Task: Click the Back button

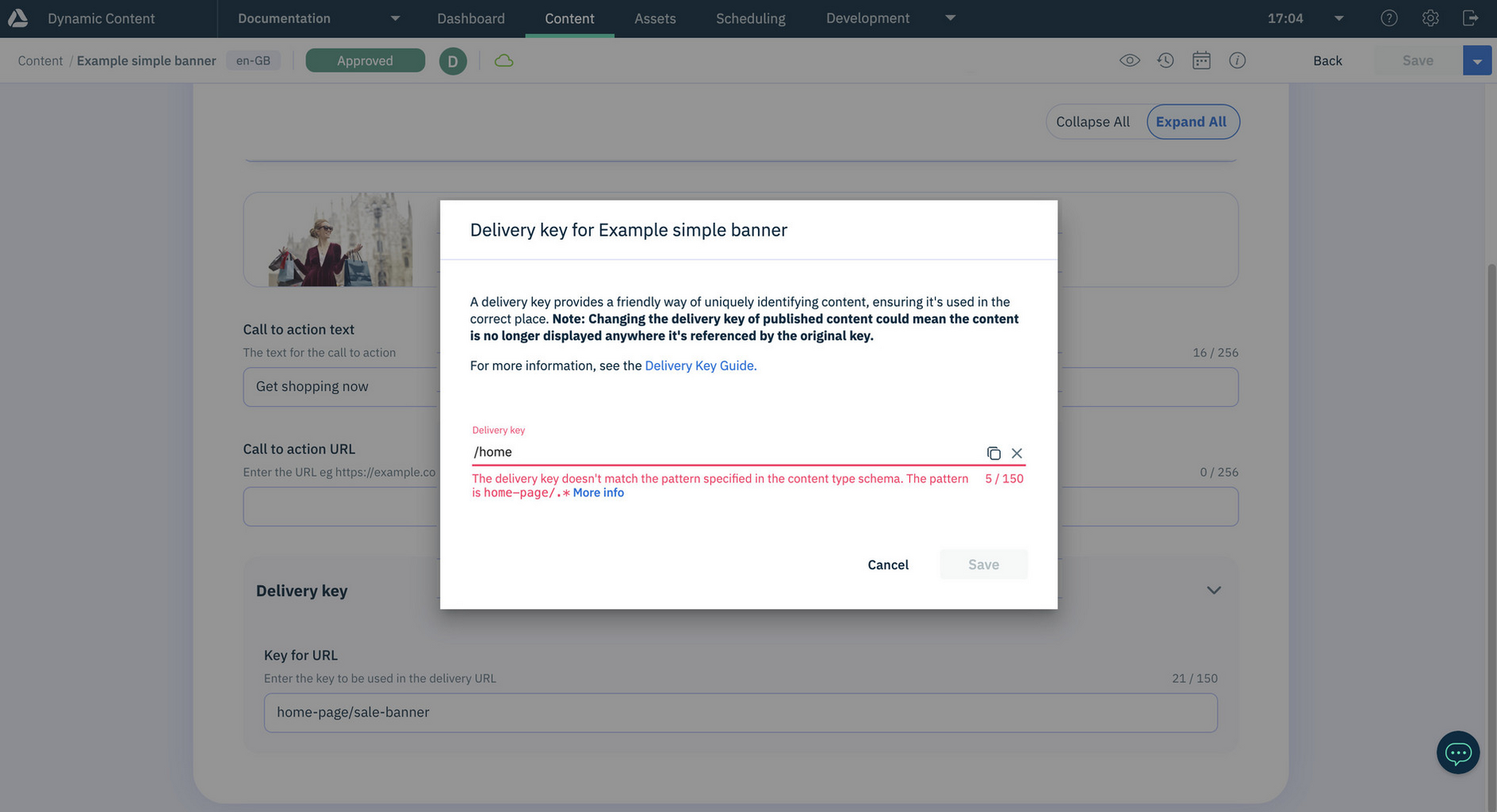Action: pos(1327,61)
